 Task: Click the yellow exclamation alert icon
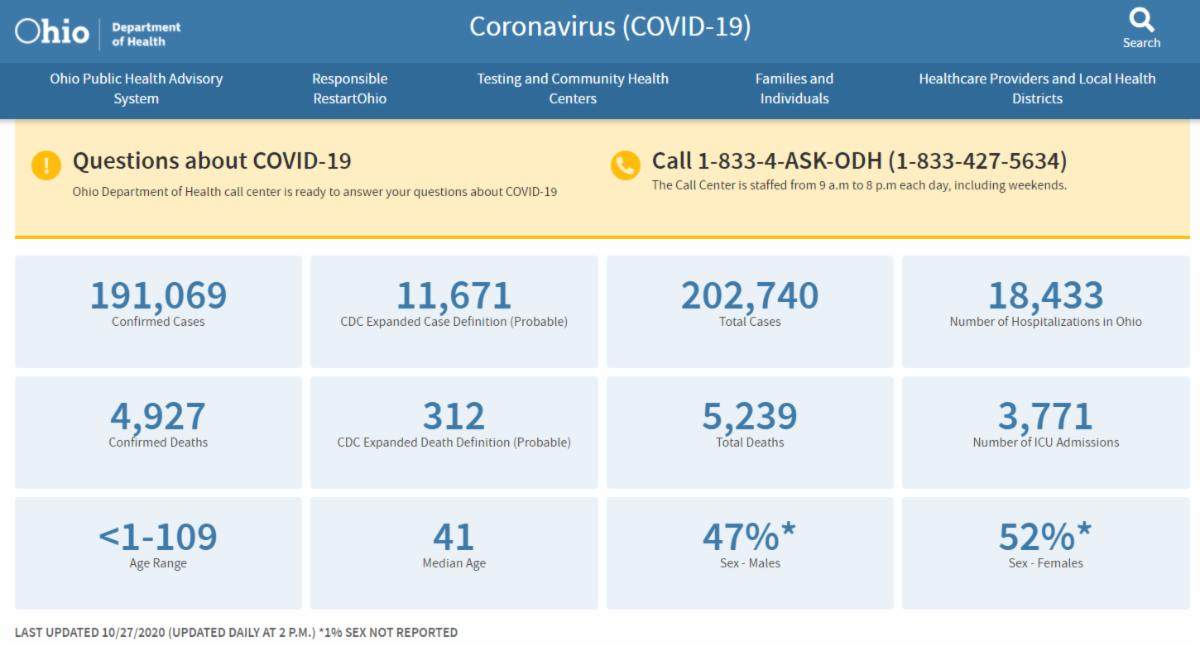point(46,165)
